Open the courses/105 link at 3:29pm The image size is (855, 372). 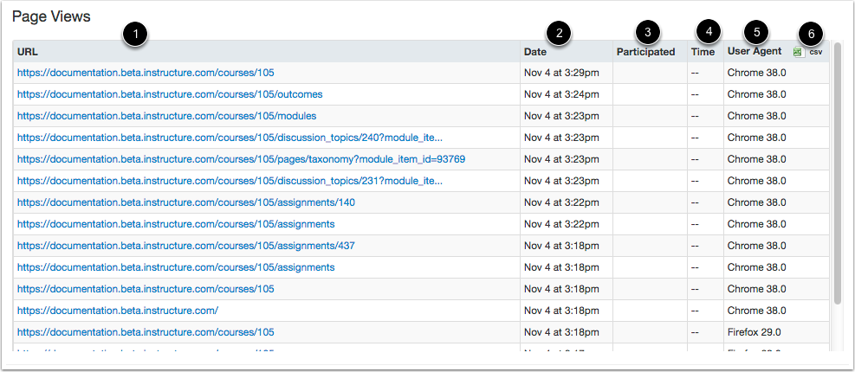coord(146,73)
